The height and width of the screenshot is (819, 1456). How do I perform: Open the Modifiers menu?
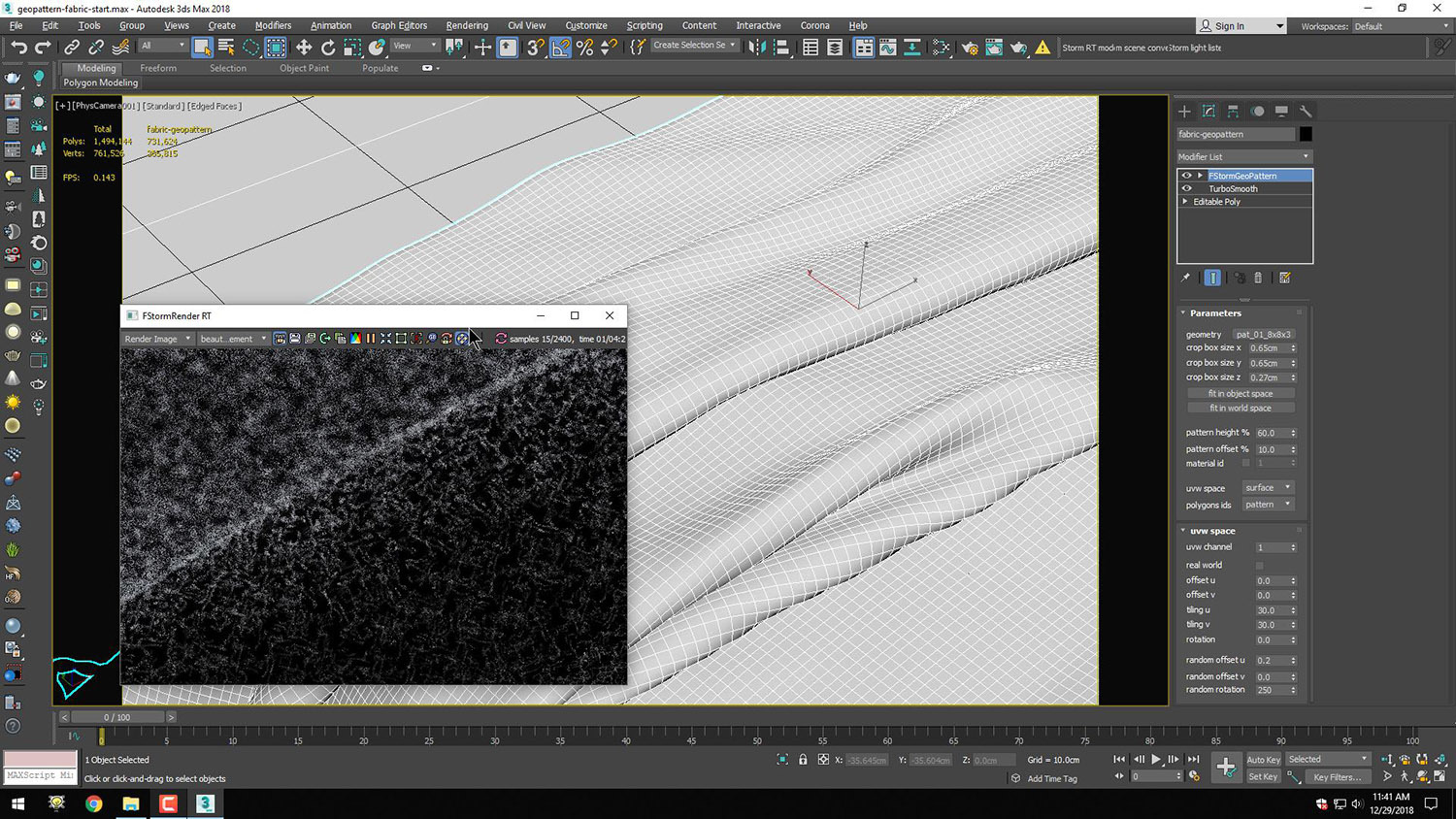coord(273,25)
